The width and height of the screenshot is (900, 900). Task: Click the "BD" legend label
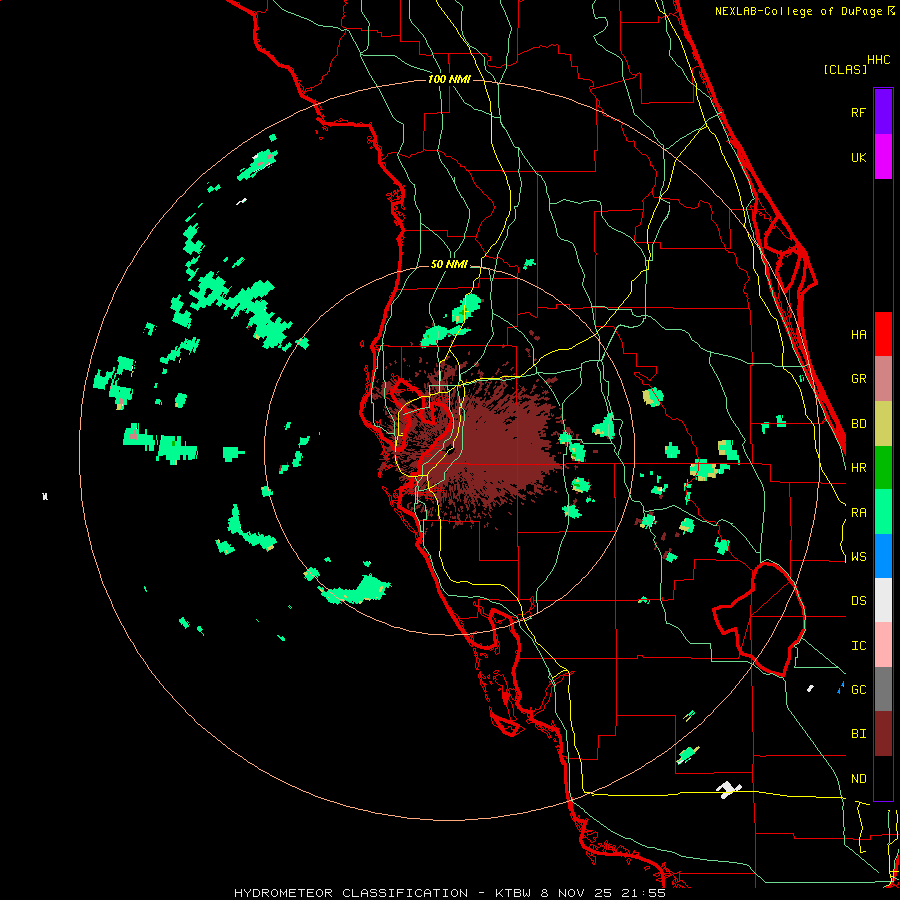[858, 424]
